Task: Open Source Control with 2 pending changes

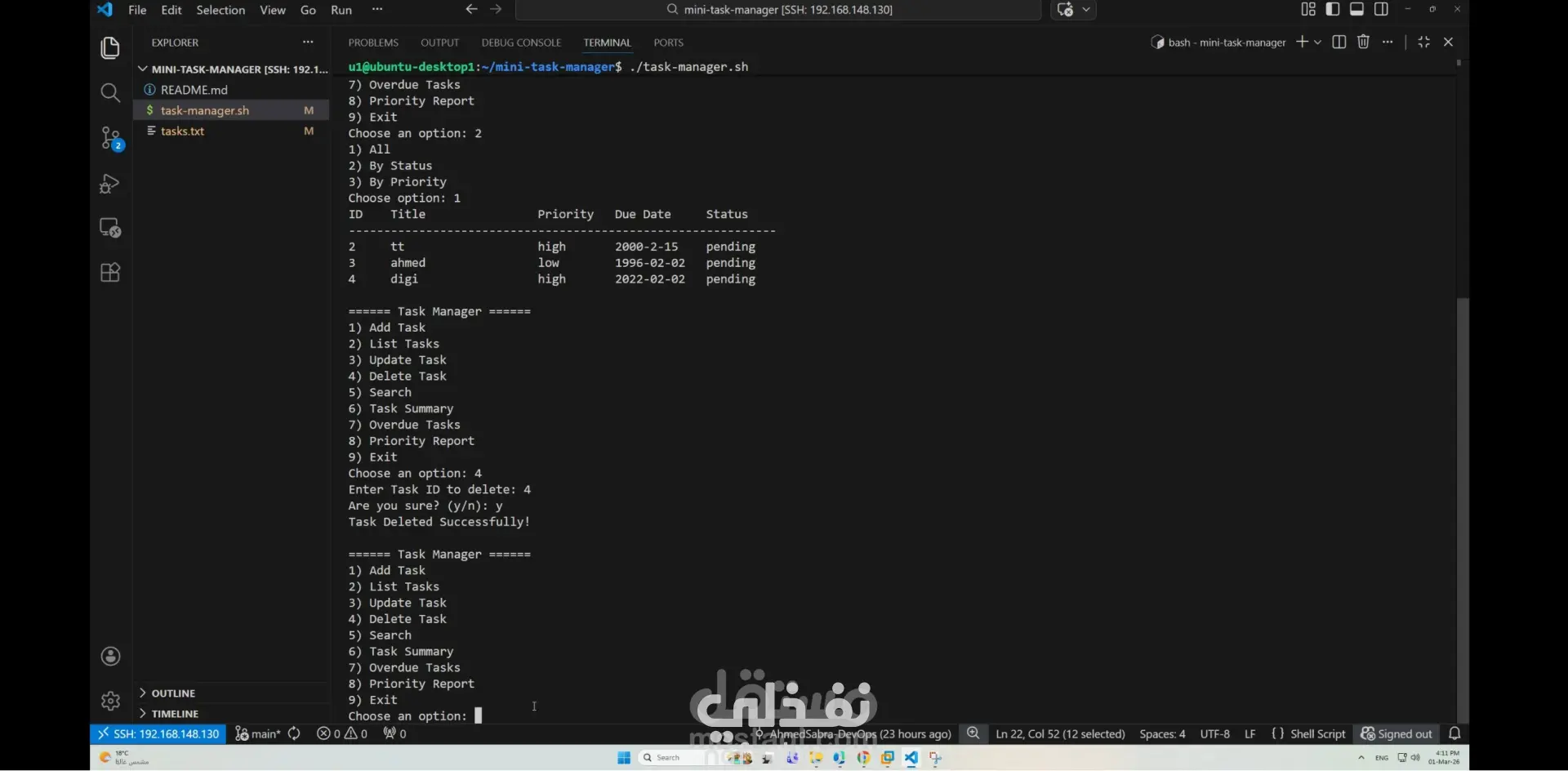Action: [x=110, y=138]
